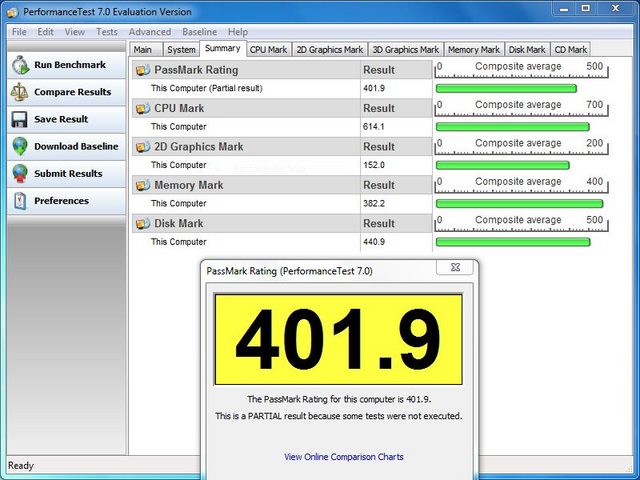
Task: Click the 382.2 Memory Mark result value
Action: [x=374, y=204]
